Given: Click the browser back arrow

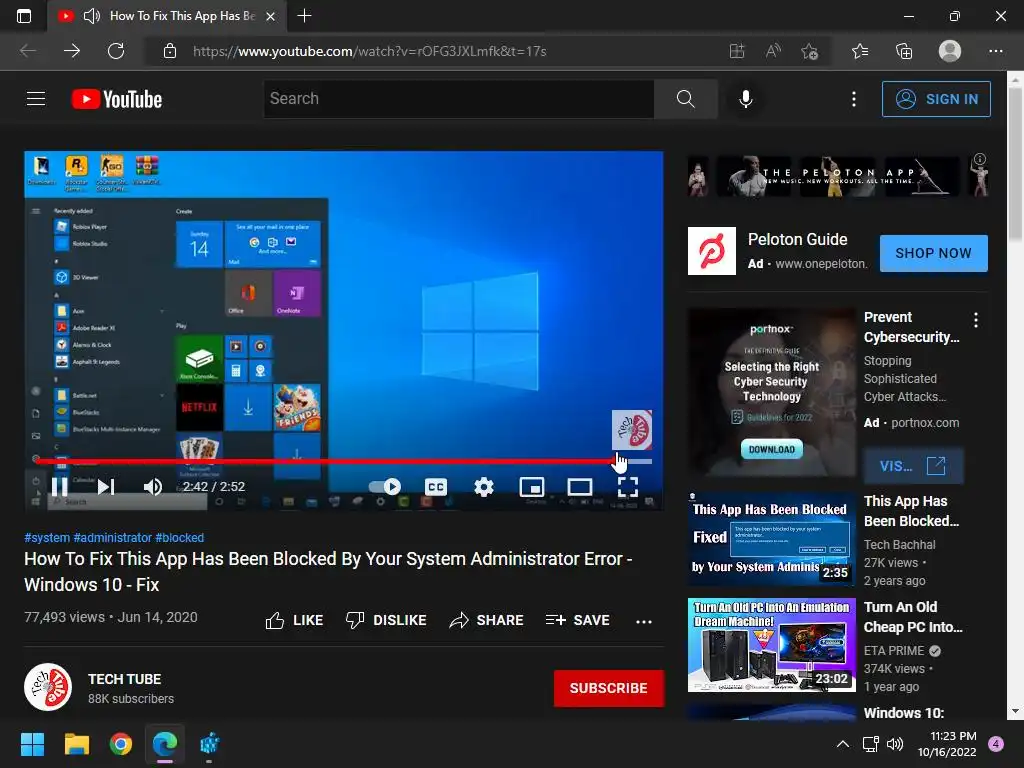Looking at the screenshot, I should 27,51.
